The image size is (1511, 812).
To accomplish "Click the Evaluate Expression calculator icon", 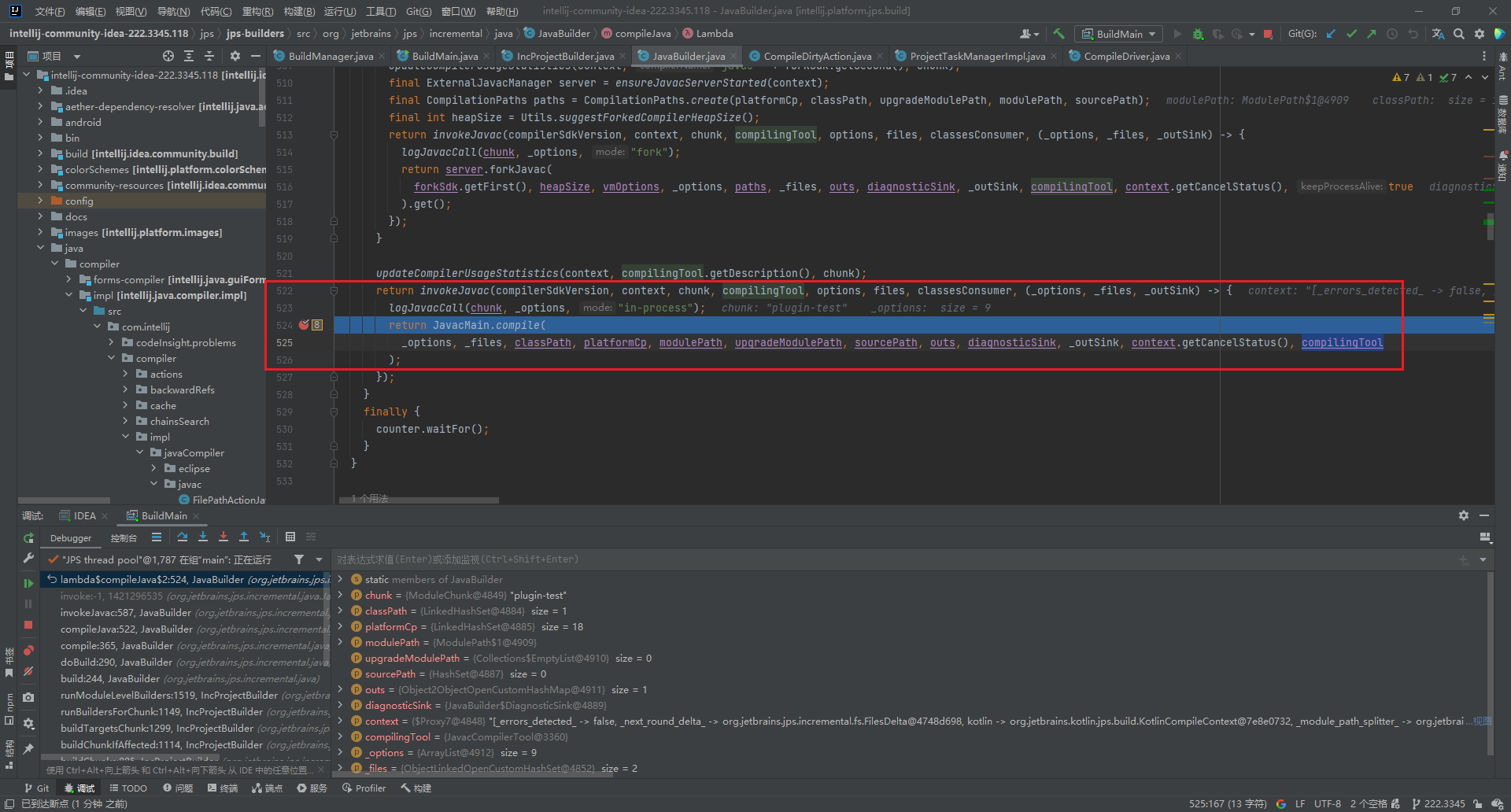I will coord(290,537).
